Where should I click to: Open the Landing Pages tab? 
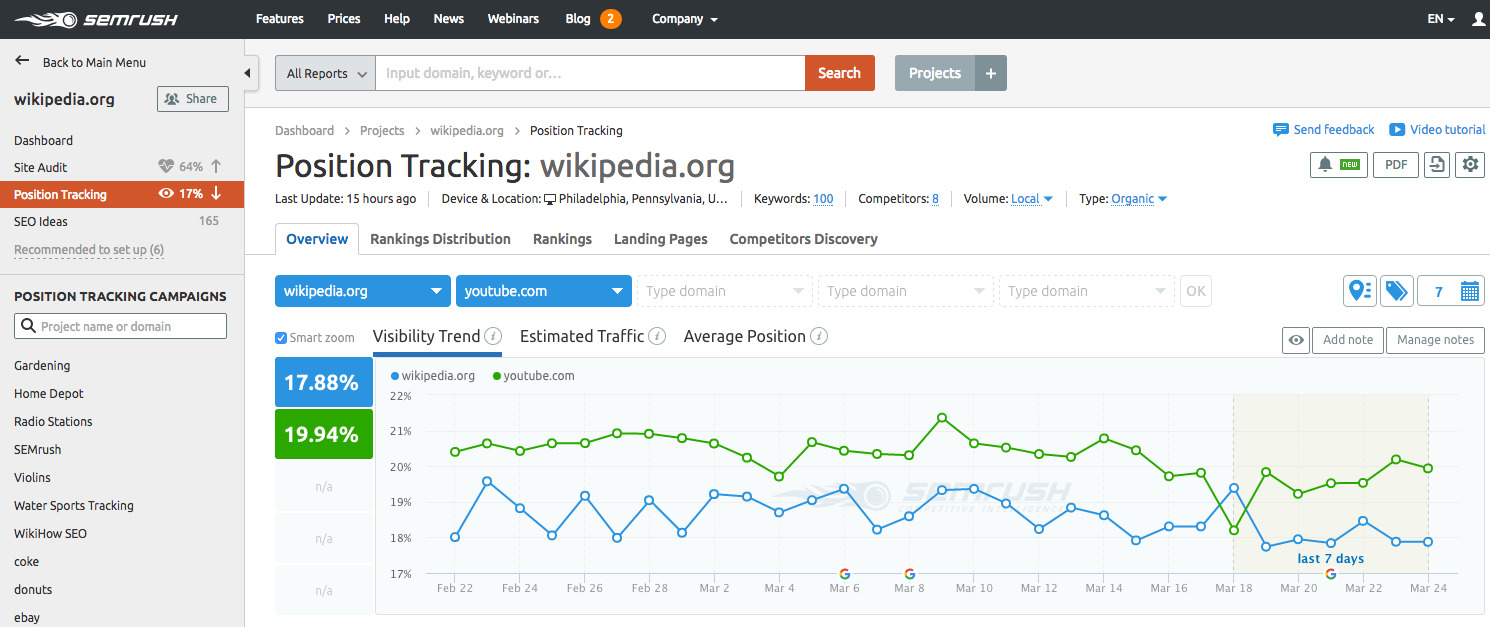click(660, 239)
